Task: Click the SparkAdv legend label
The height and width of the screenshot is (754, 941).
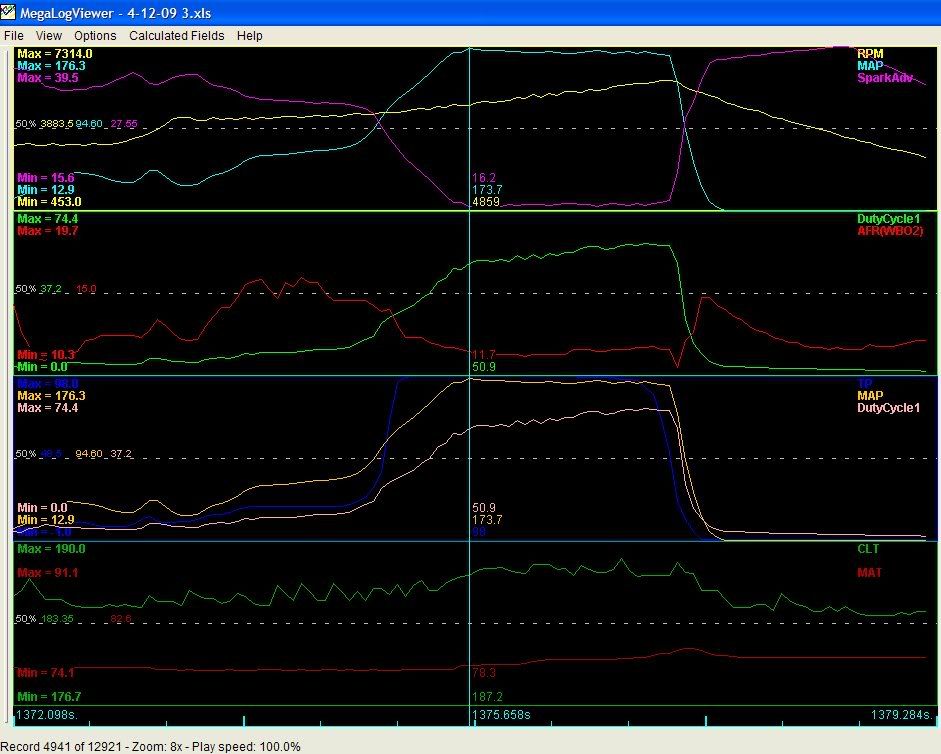Action: [x=885, y=78]
